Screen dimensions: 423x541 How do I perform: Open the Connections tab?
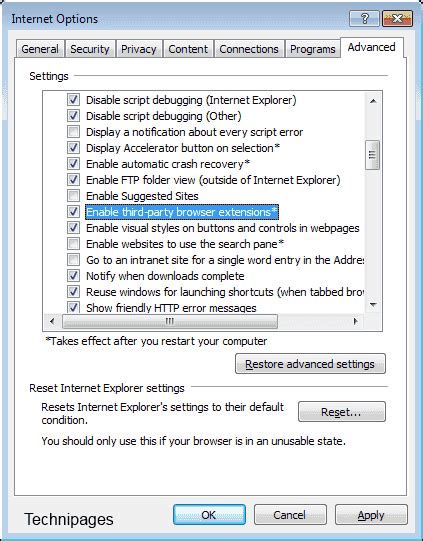(249, 49)
